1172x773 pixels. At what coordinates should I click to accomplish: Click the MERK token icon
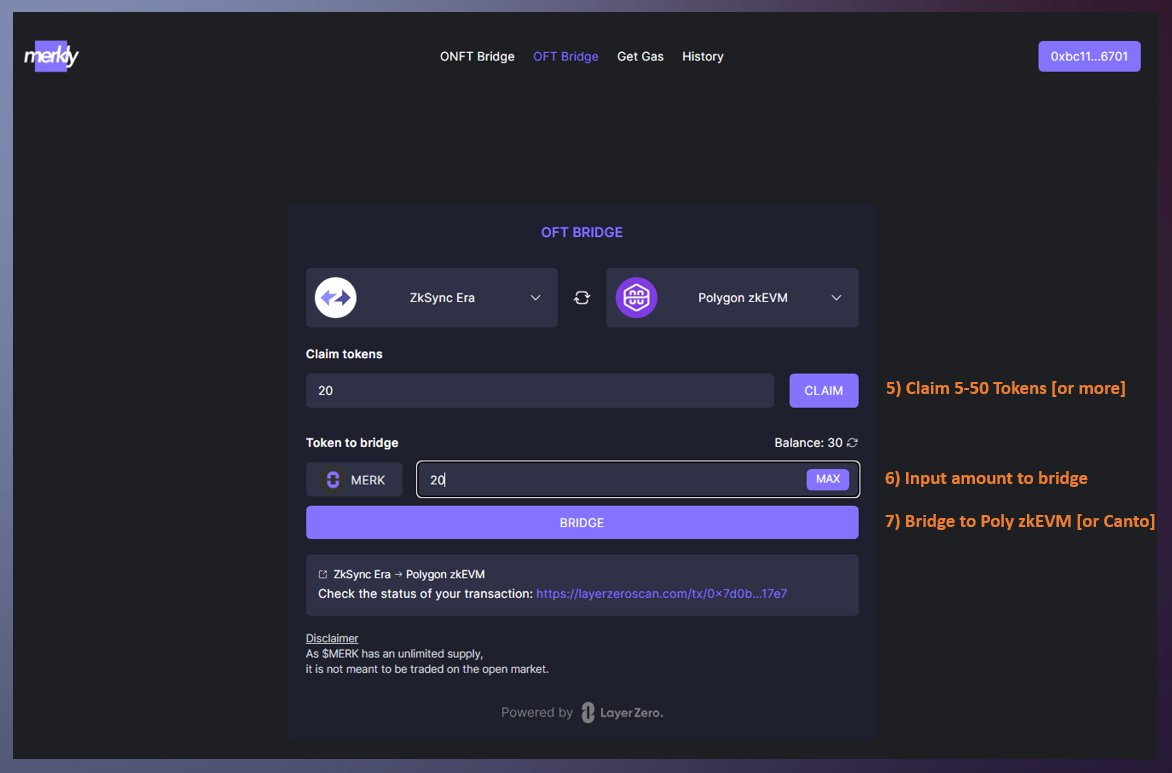332,479
